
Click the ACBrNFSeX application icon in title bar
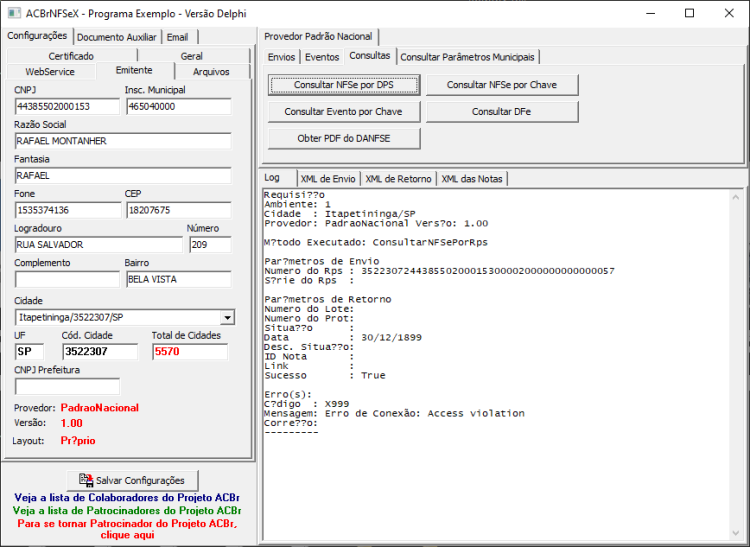14,13
